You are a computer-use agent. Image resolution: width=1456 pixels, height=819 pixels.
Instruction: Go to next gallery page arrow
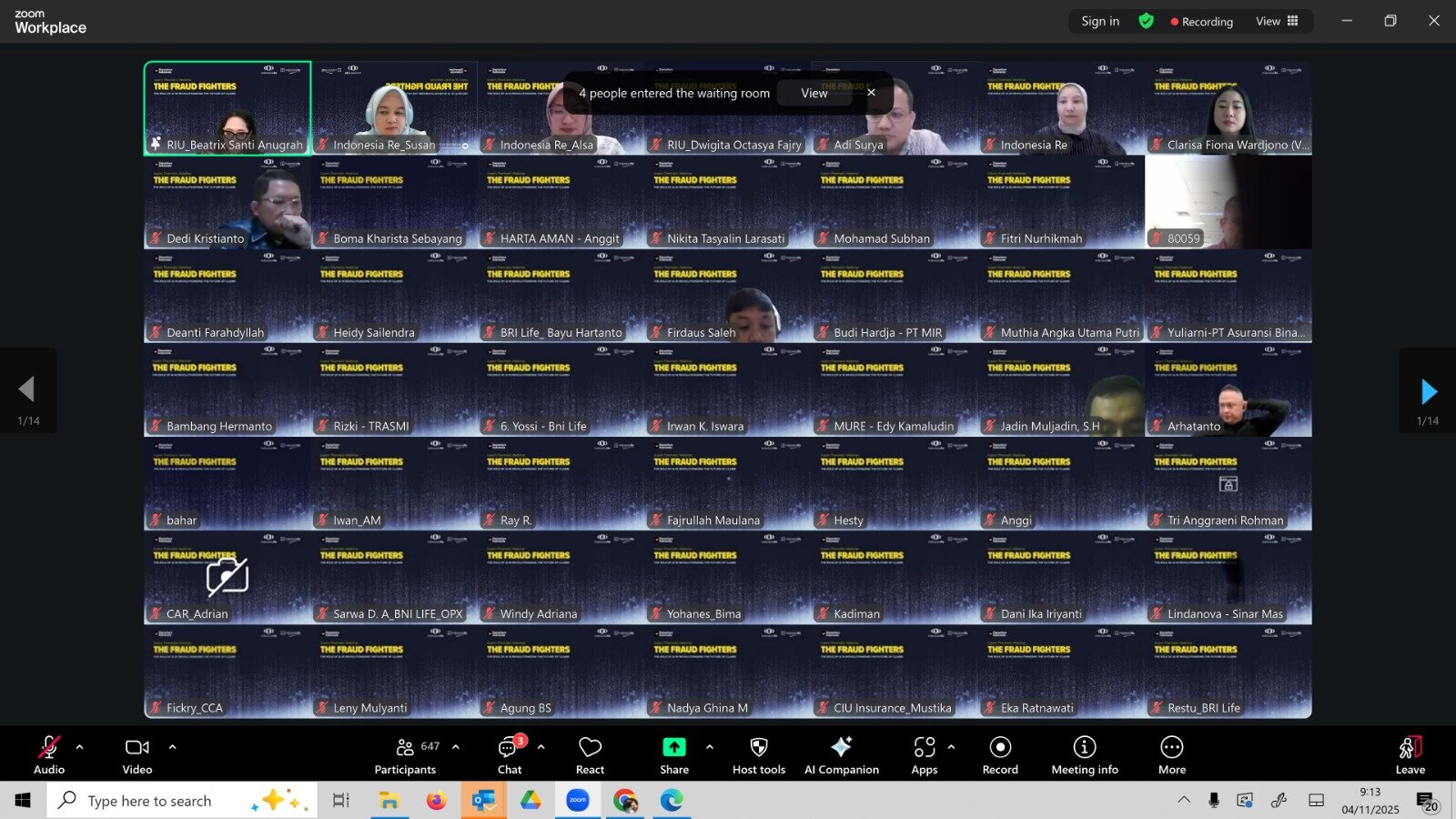click(1428, 392)
